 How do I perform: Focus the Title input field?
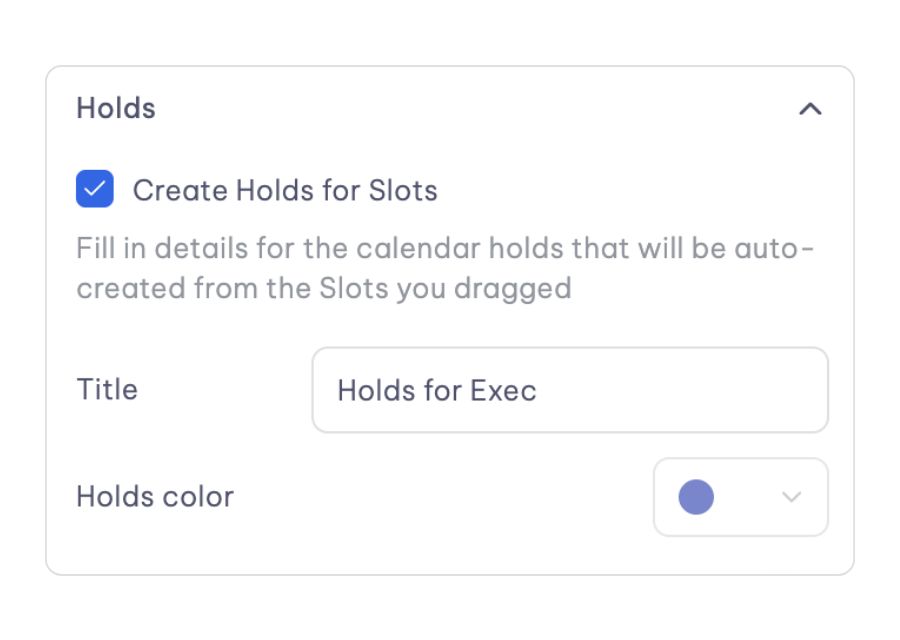point(570,390)
